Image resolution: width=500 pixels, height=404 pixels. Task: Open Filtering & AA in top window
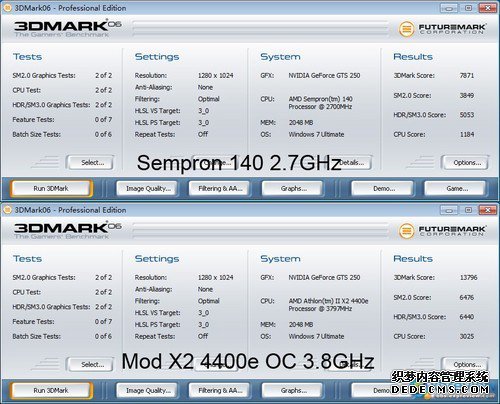pyautogui.click(x=220, y=189)
